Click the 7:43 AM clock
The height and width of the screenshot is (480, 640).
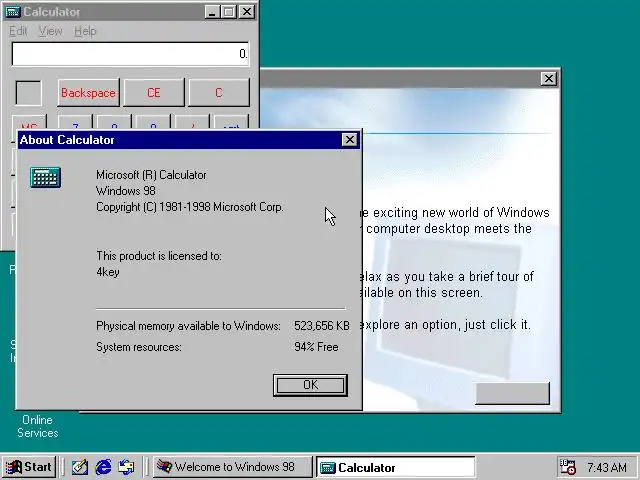click(607, 467)
